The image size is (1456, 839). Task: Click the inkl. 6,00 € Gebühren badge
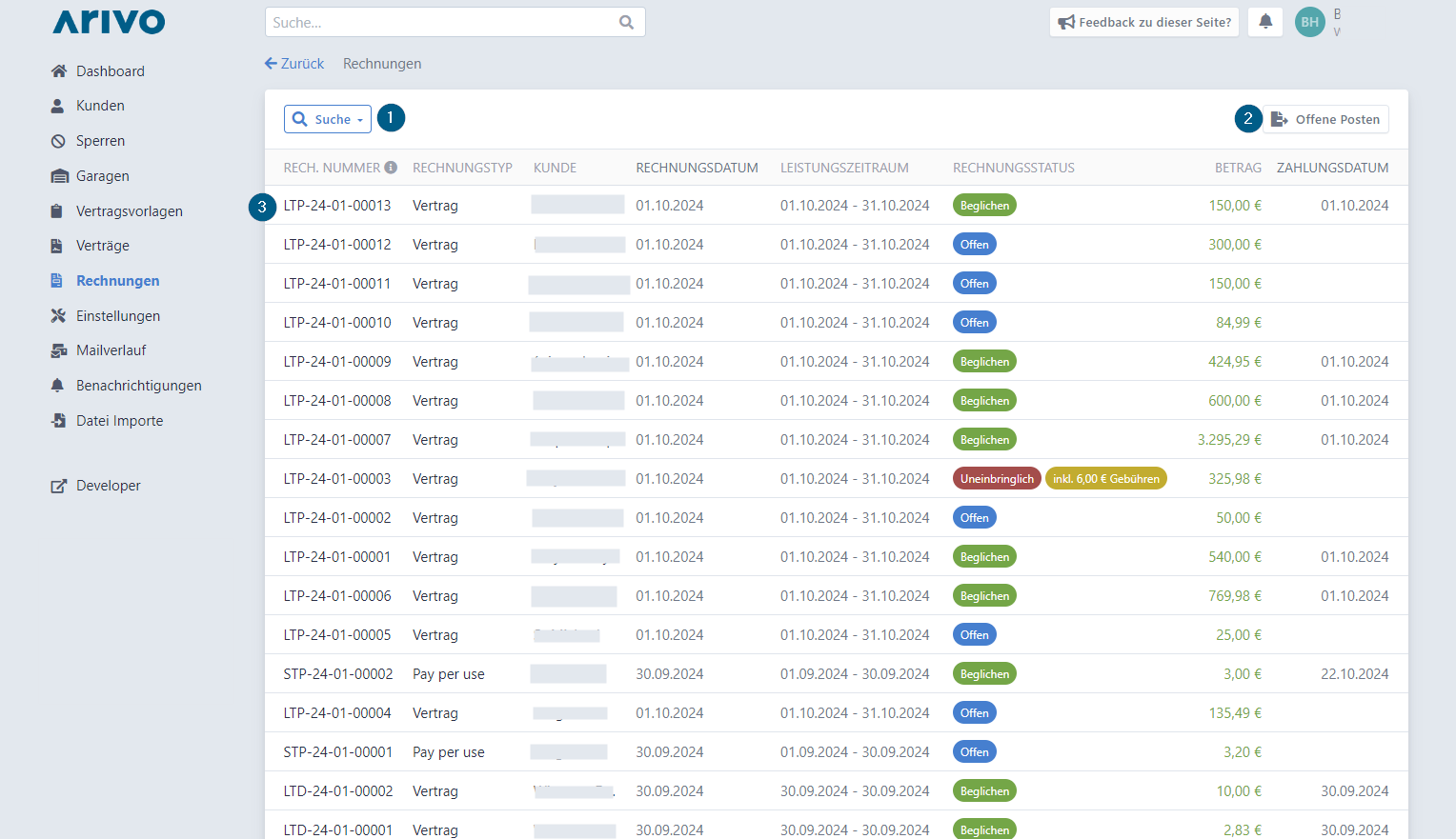pyautogui.click(x=1106, y=479)
